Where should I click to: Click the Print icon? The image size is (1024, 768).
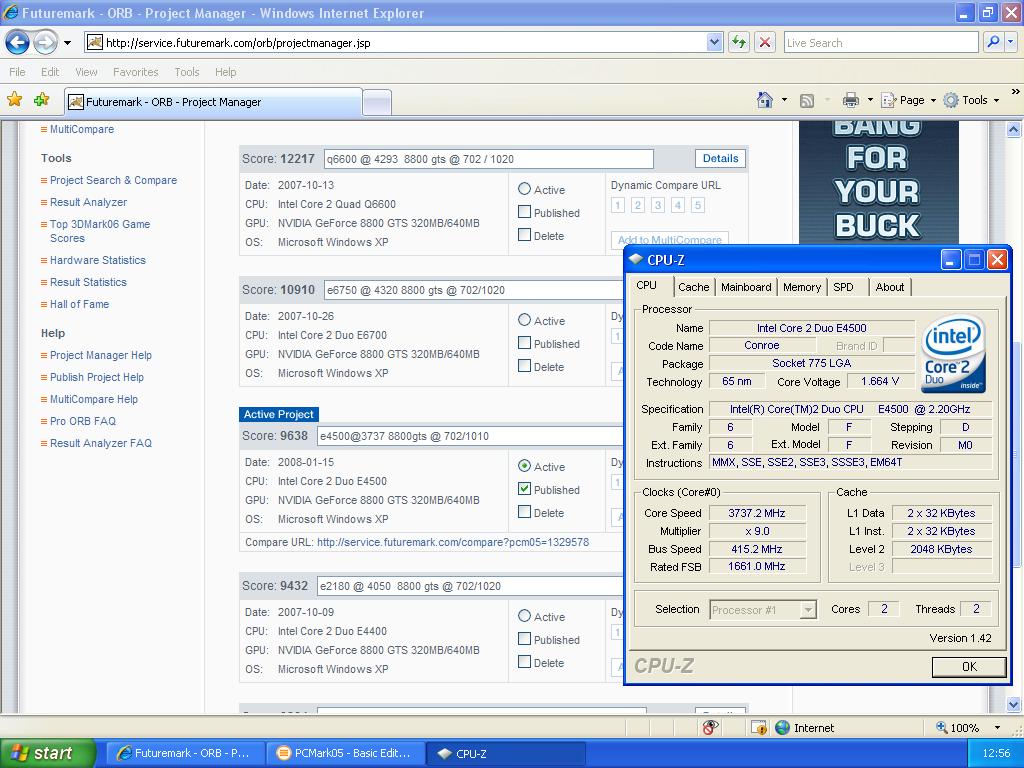click(x=850, y=100)
